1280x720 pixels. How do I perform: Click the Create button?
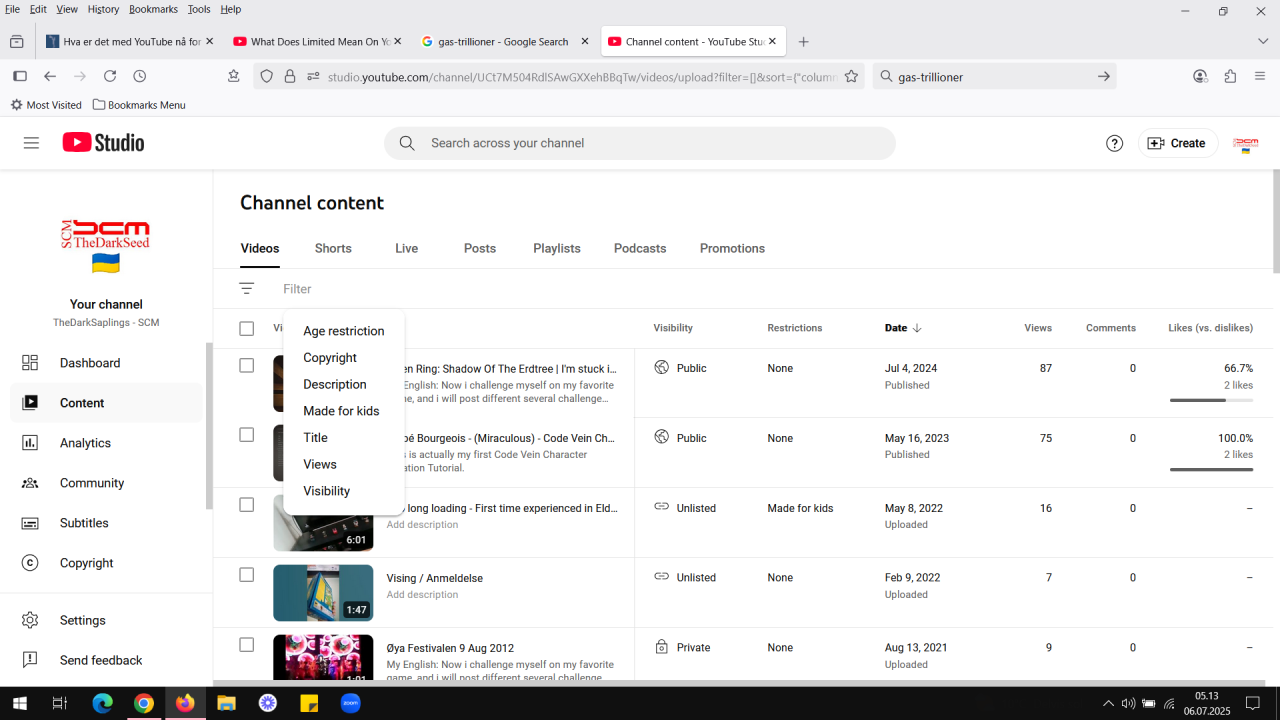[x=1178, y=143]
